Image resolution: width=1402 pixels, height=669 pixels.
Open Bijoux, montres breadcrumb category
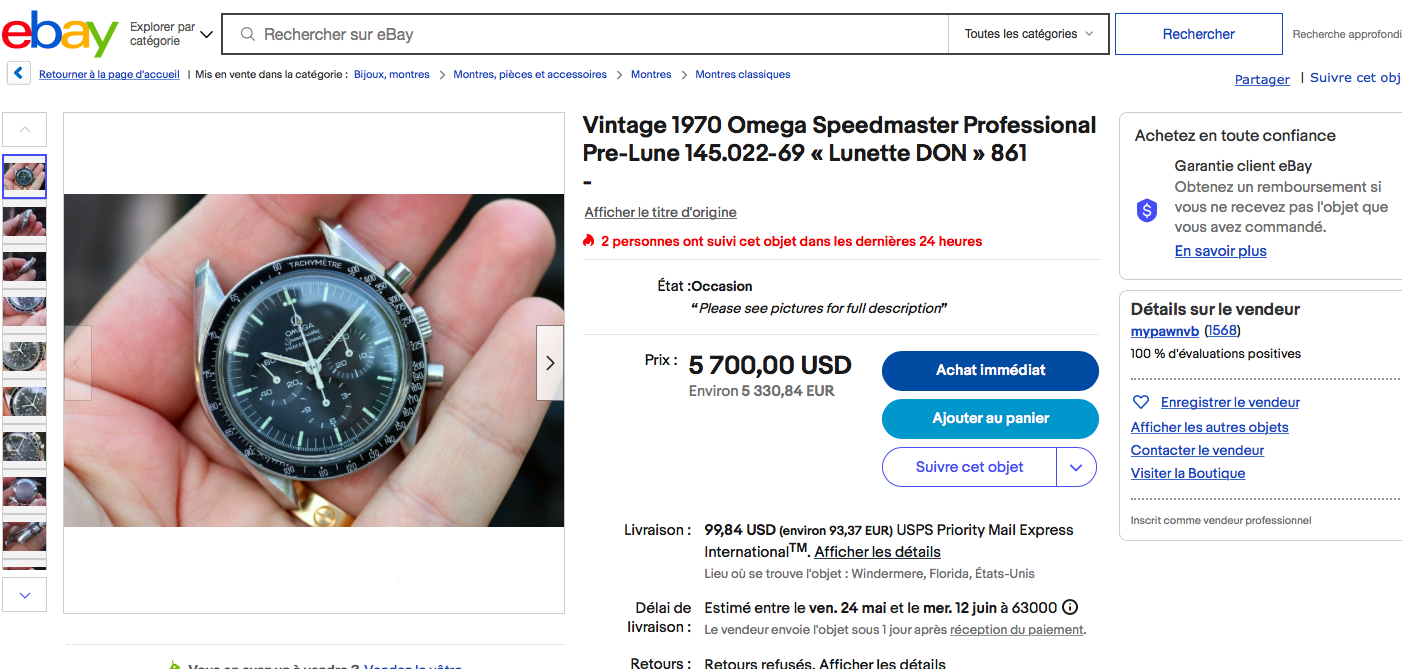(x=391, y=74)
